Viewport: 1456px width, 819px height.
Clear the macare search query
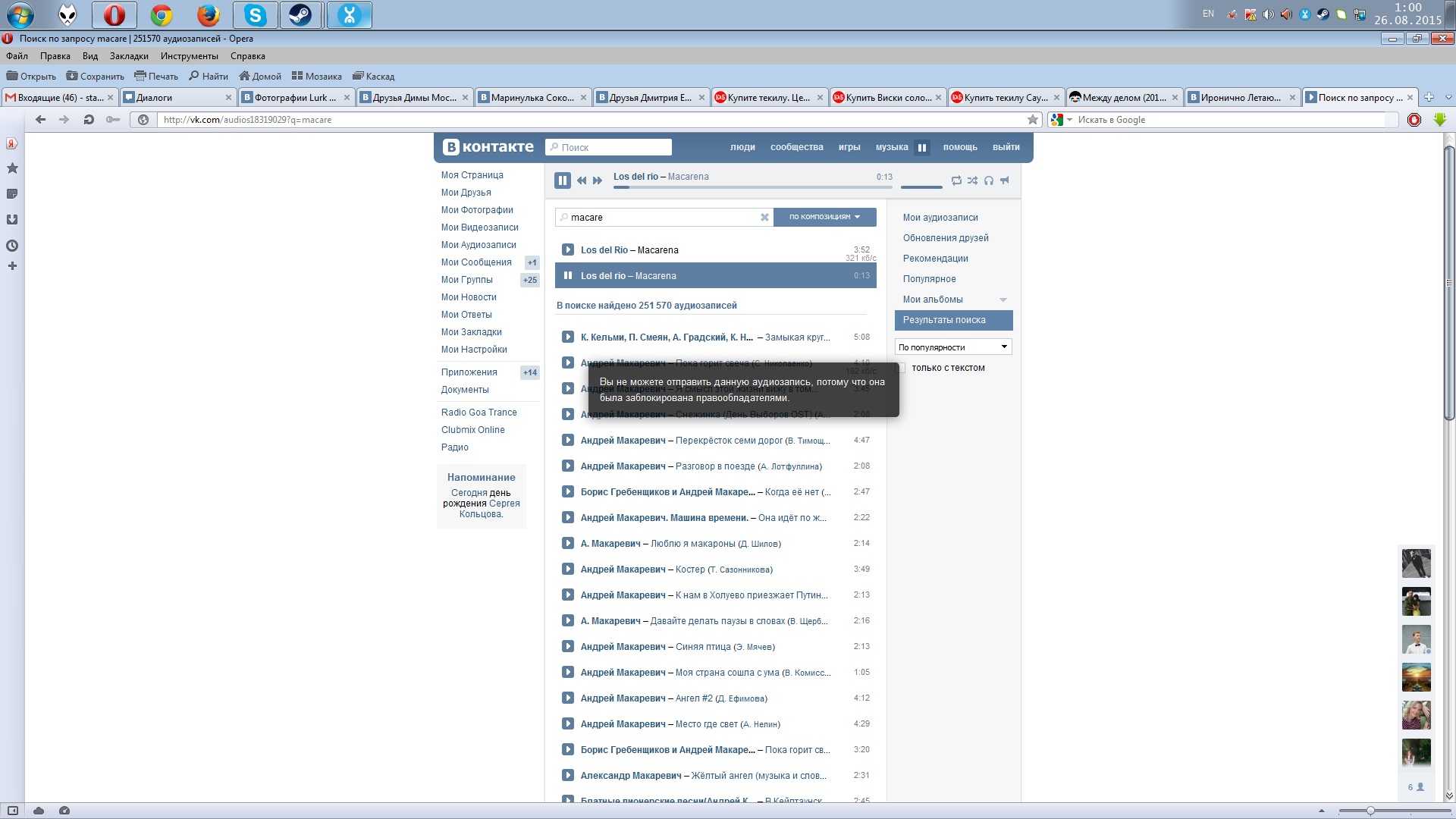pos(764,218)
